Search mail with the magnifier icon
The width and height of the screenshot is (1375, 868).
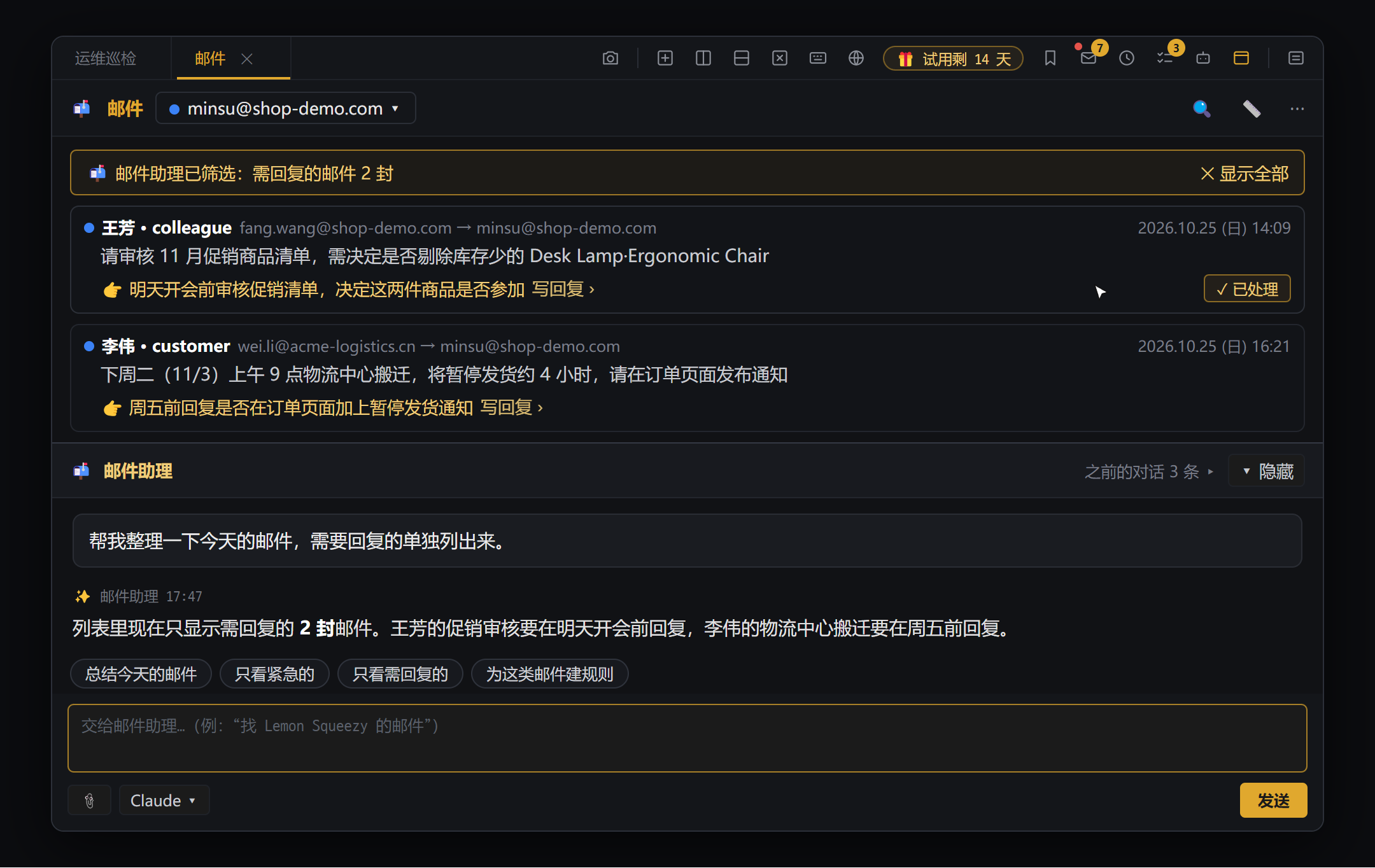tap(1201, 109)
